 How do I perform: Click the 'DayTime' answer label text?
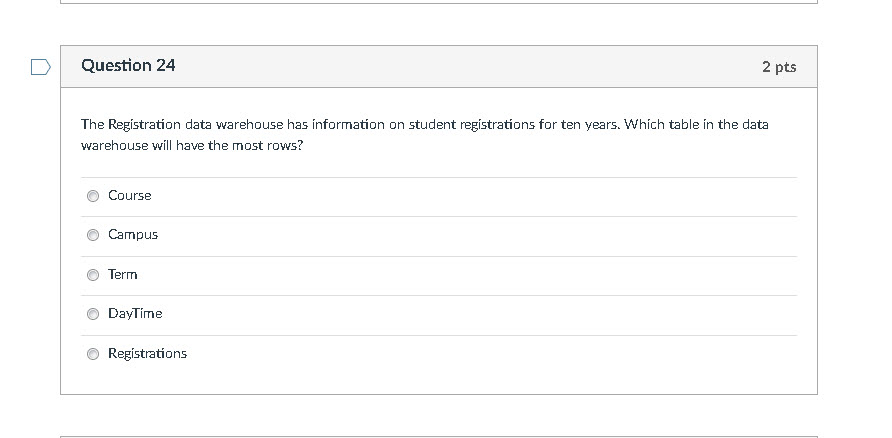coord(135,314)
